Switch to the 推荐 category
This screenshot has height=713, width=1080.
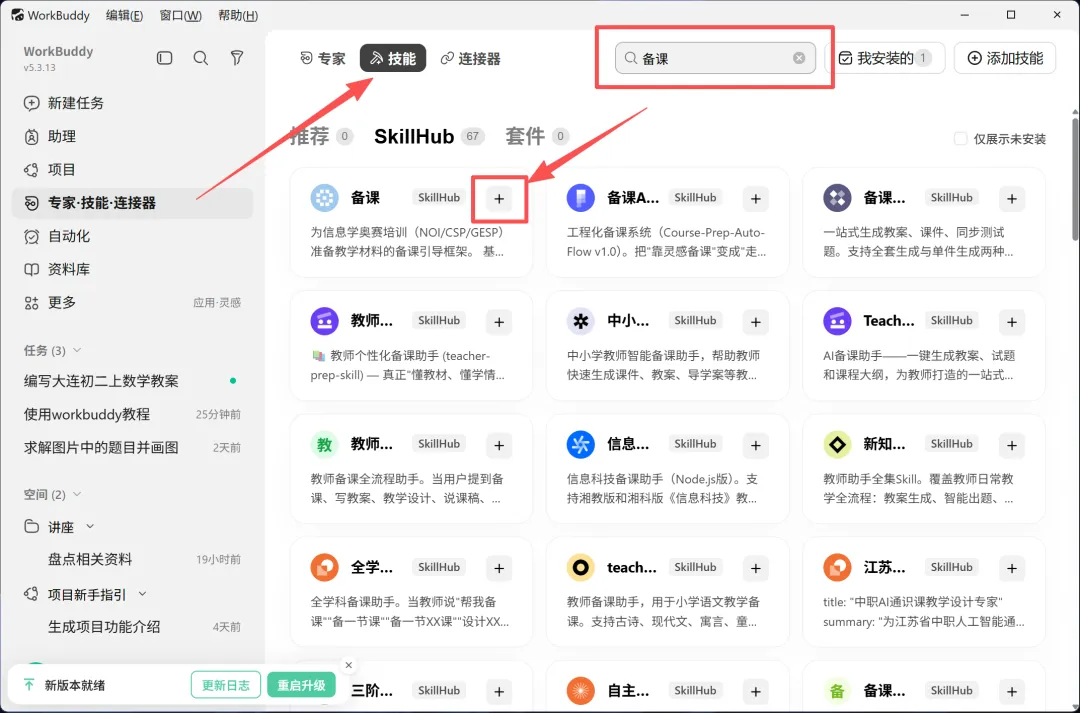click(x=321, y=136)
